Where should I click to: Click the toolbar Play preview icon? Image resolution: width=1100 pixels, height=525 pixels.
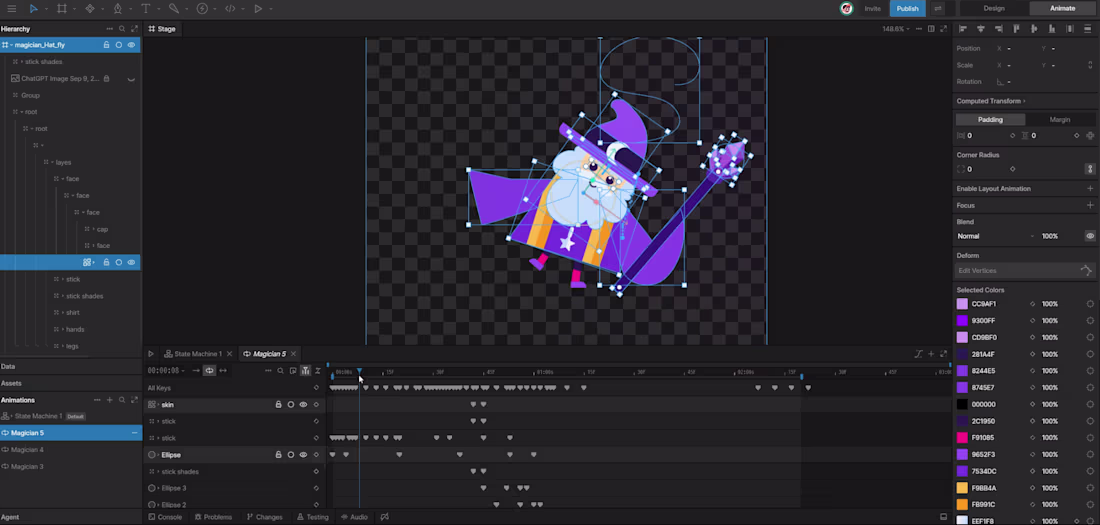[x=258, y=8]
